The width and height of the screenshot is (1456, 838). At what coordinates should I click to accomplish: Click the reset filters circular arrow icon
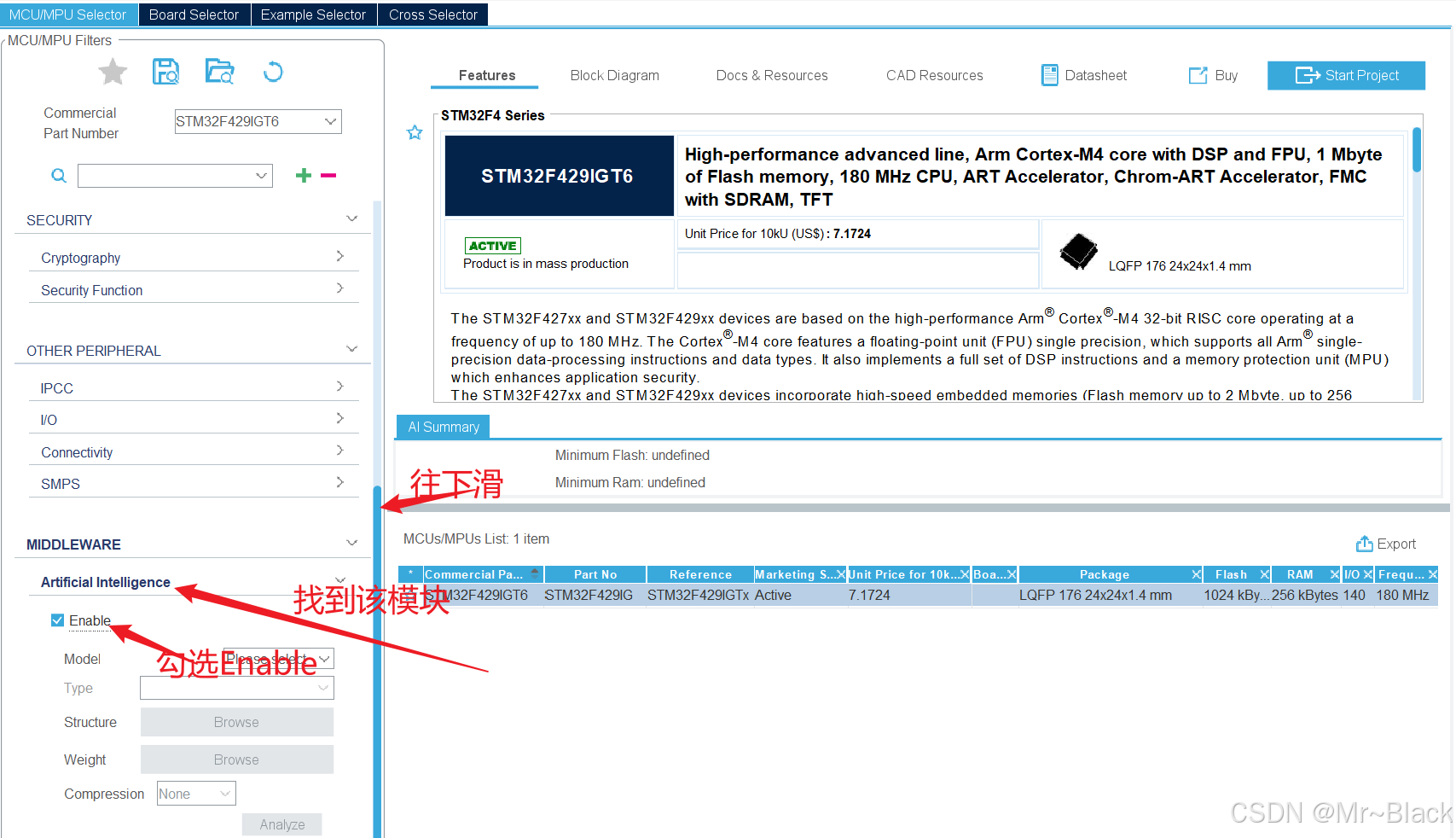pyautogui.click(x=273, y=72)
